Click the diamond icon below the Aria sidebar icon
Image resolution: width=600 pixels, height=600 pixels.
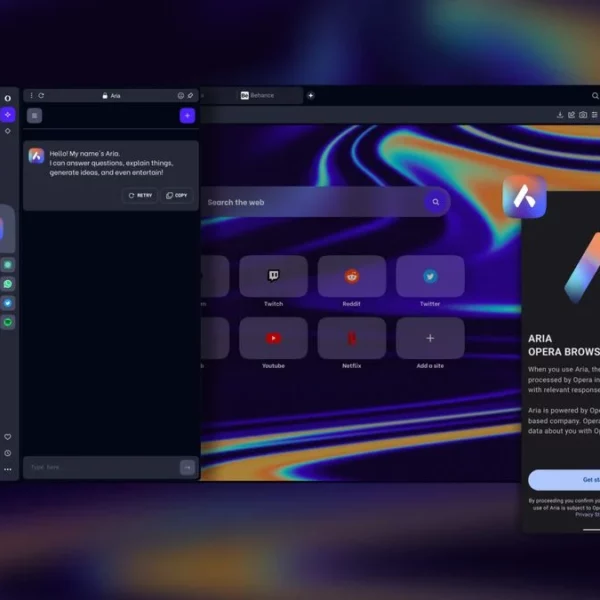coord(8,131)
